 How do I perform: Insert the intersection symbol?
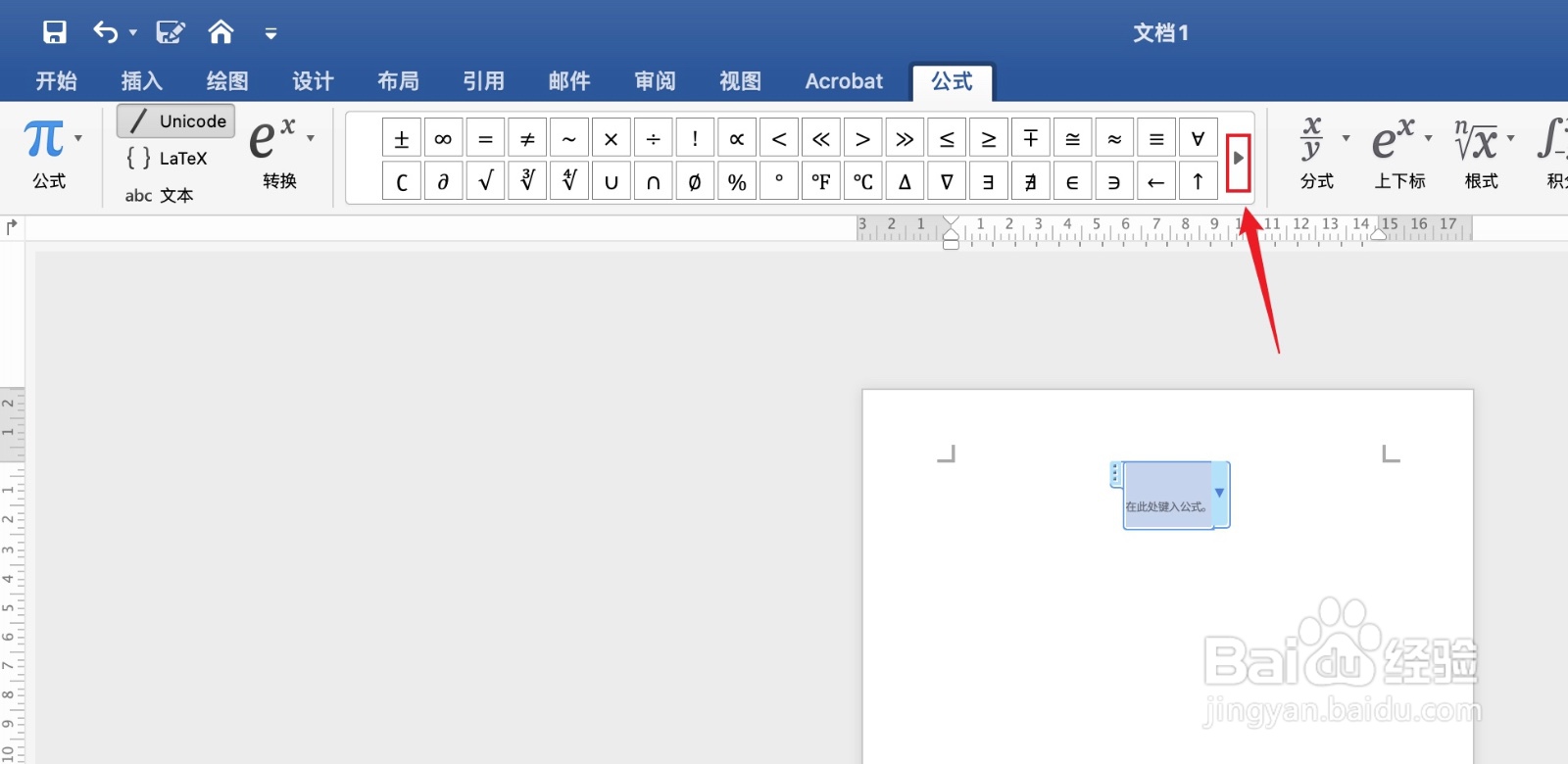tap(653, 181)
